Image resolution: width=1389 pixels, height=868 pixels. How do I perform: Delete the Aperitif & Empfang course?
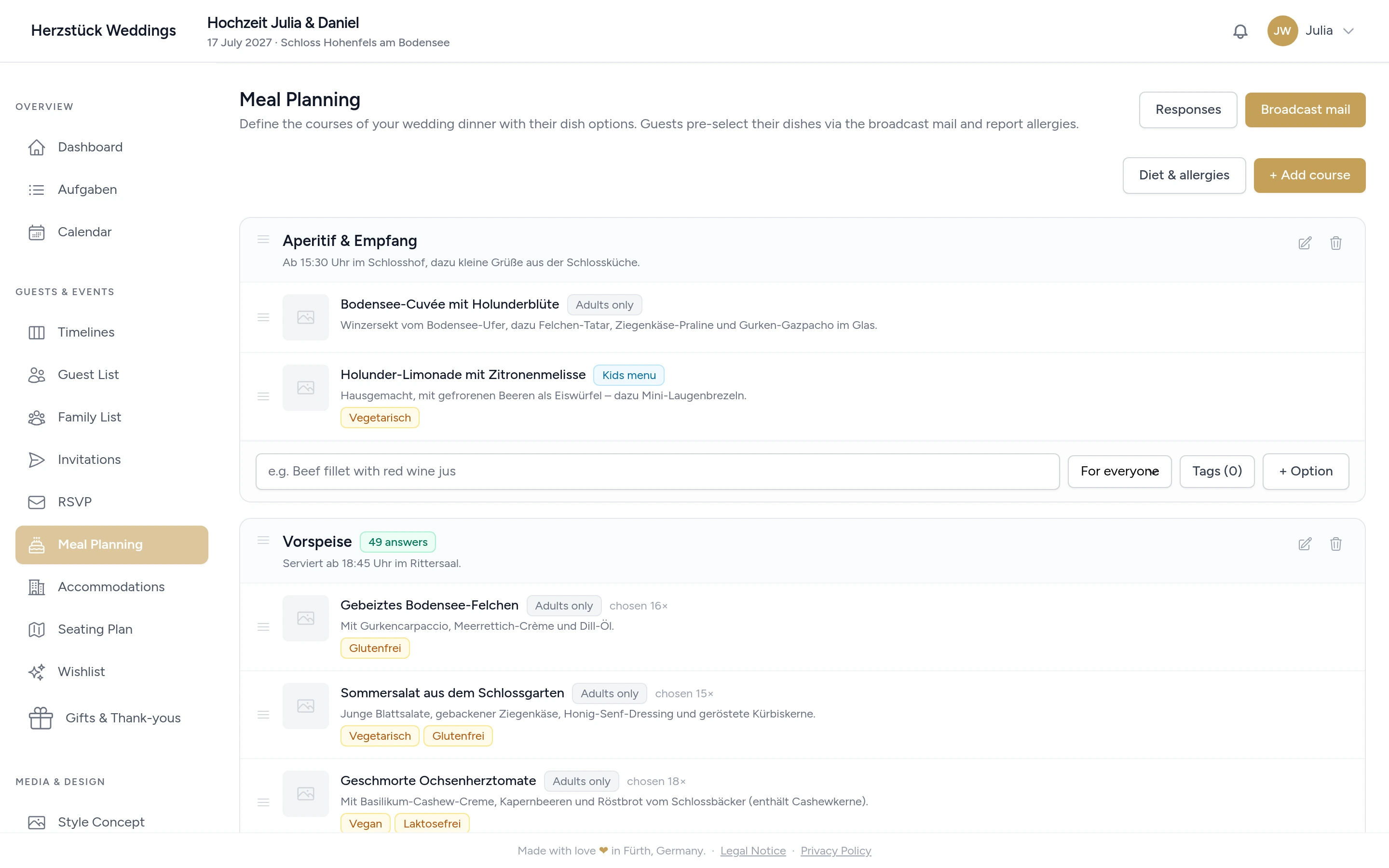(1335, 243)
